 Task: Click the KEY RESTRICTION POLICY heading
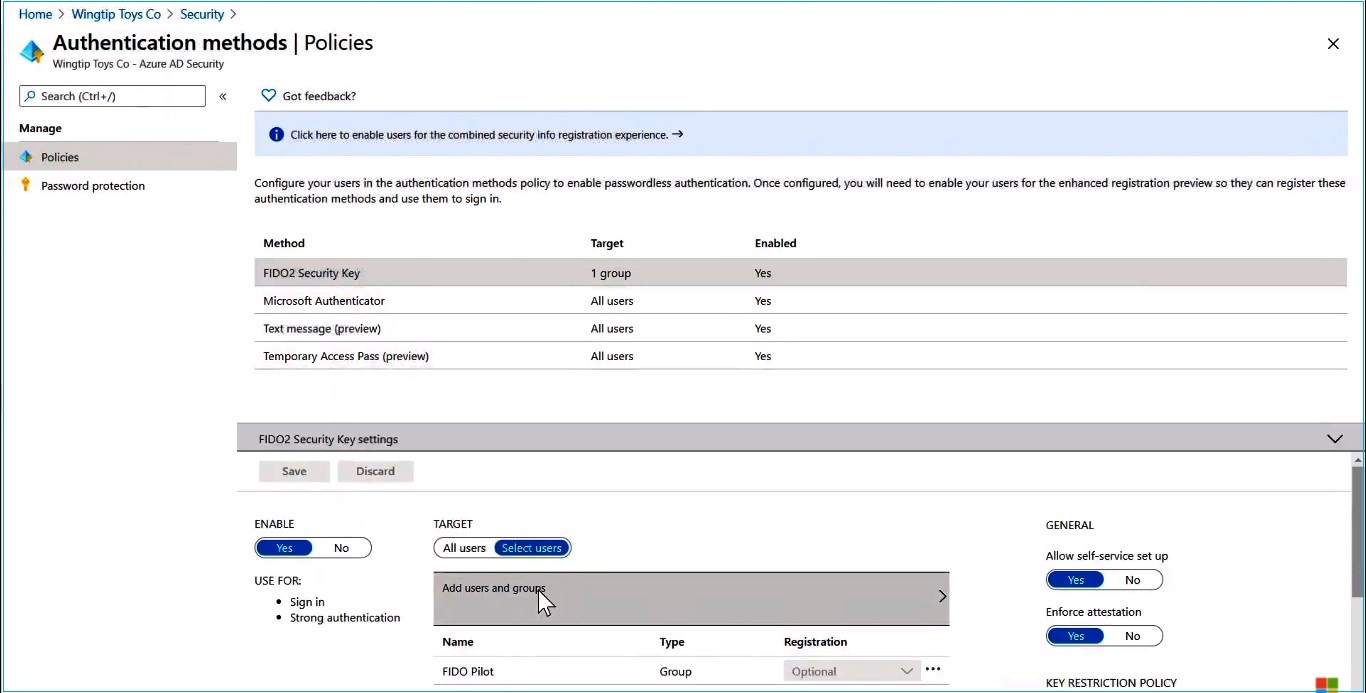[x=1111, y=683]
